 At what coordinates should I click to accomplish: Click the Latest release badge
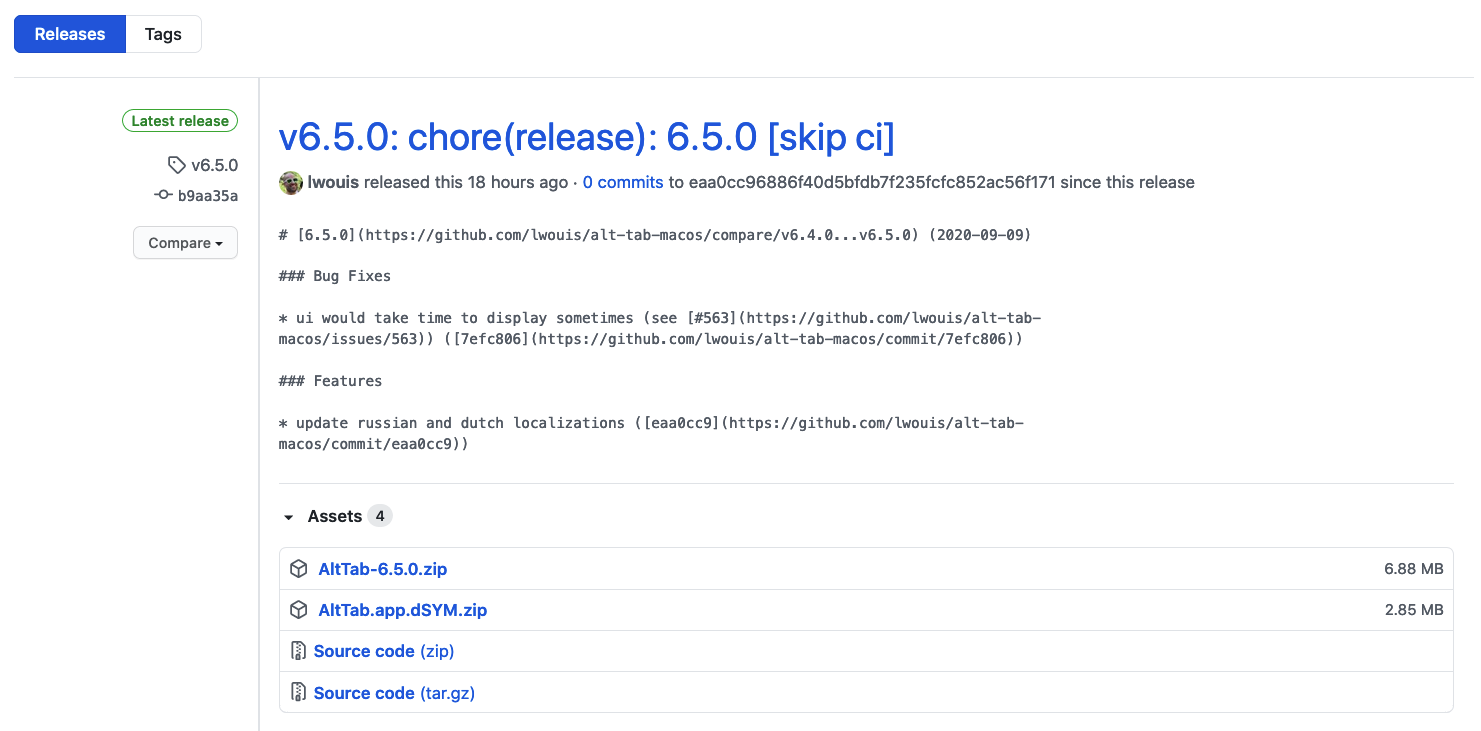179,120
